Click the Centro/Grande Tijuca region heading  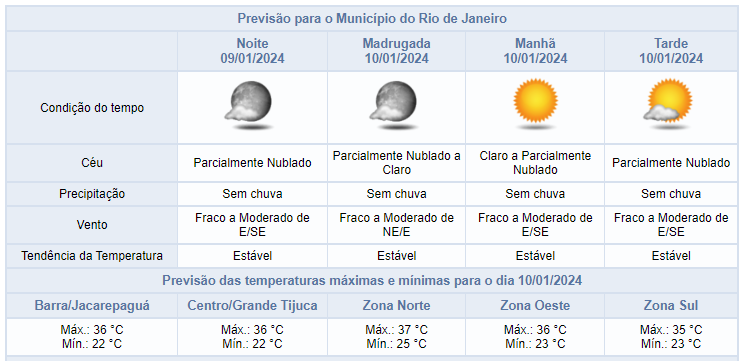[252, 306]
